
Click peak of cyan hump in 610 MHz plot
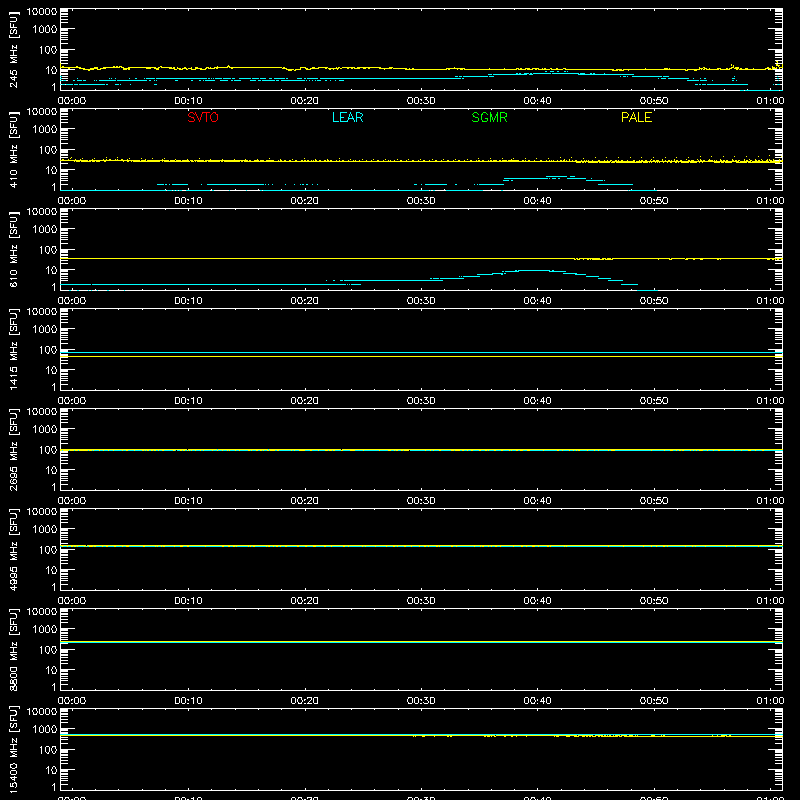coord(533,270)
